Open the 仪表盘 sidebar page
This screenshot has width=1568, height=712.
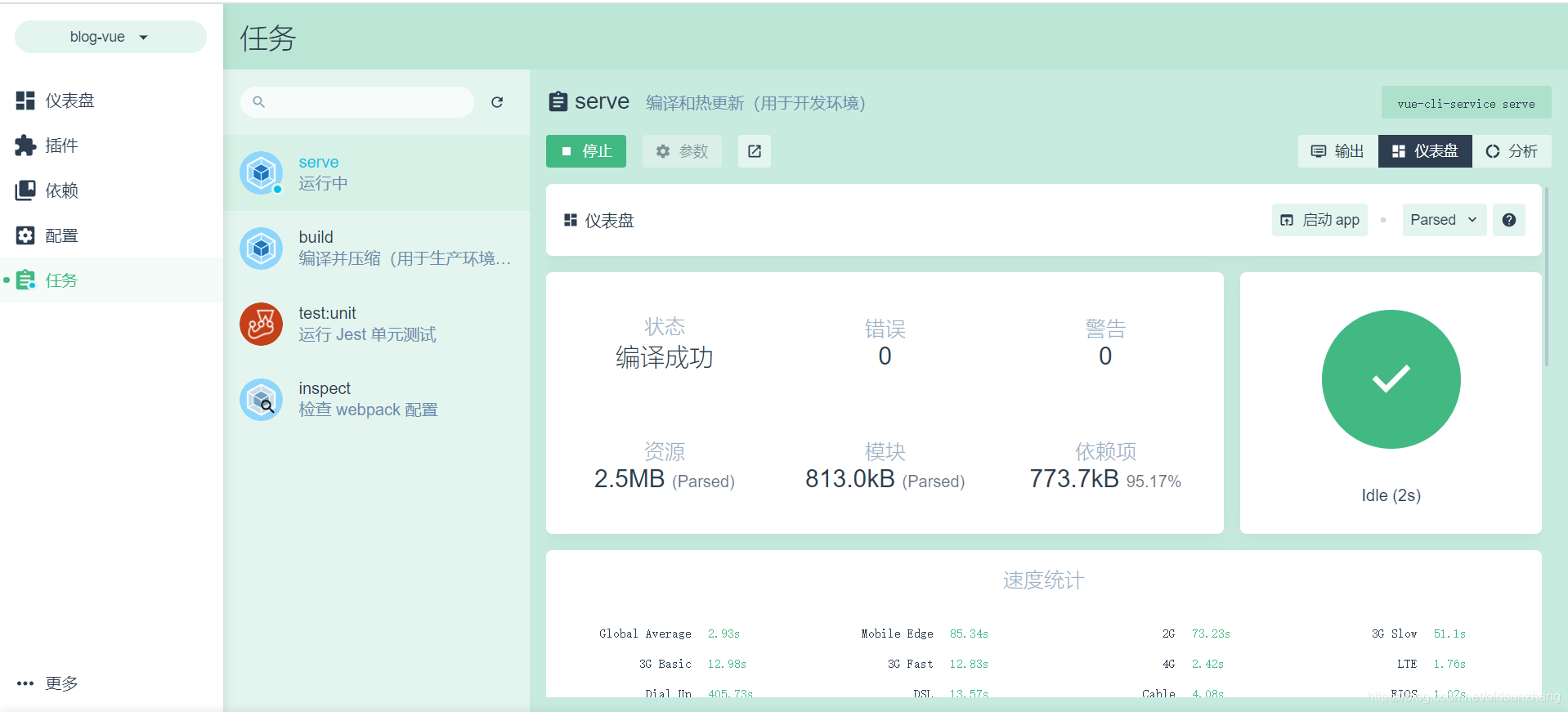point(111,101)
